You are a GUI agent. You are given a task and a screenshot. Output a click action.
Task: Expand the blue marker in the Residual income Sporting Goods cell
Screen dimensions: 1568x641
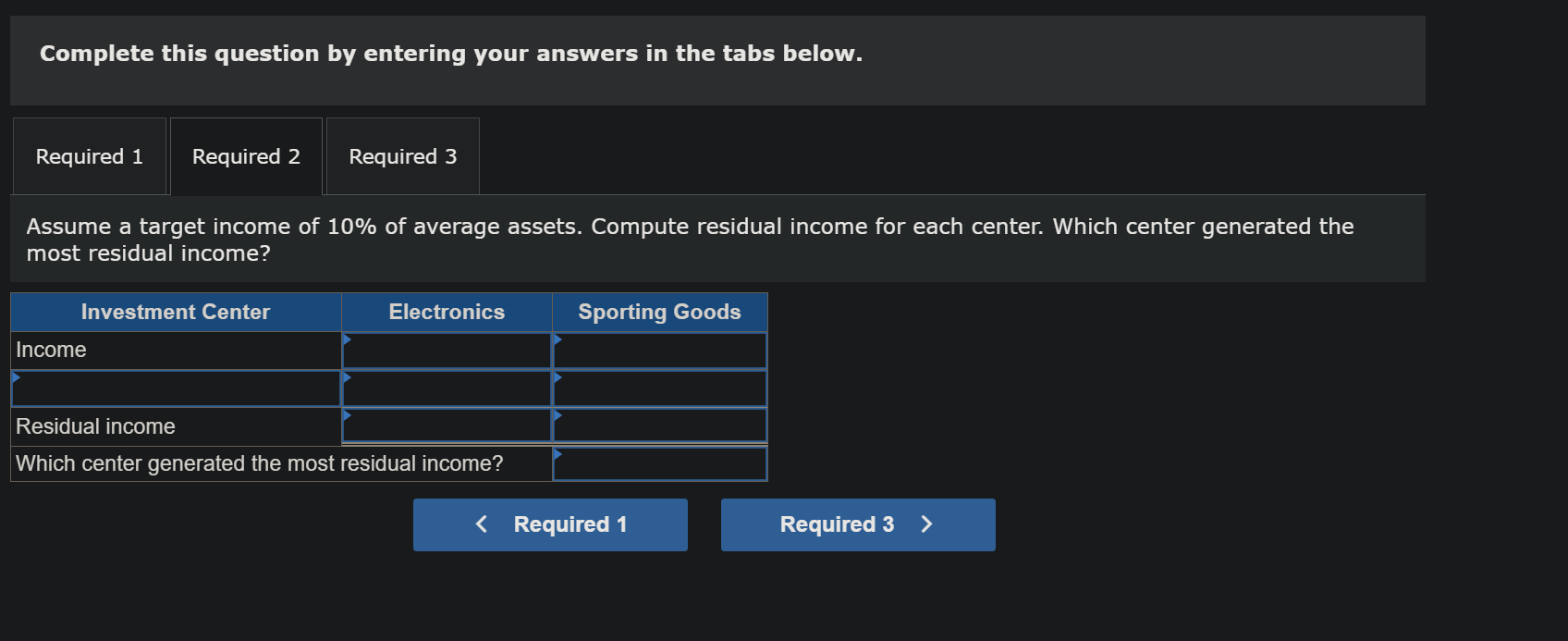pyautogui.click(x=557, y=414)
